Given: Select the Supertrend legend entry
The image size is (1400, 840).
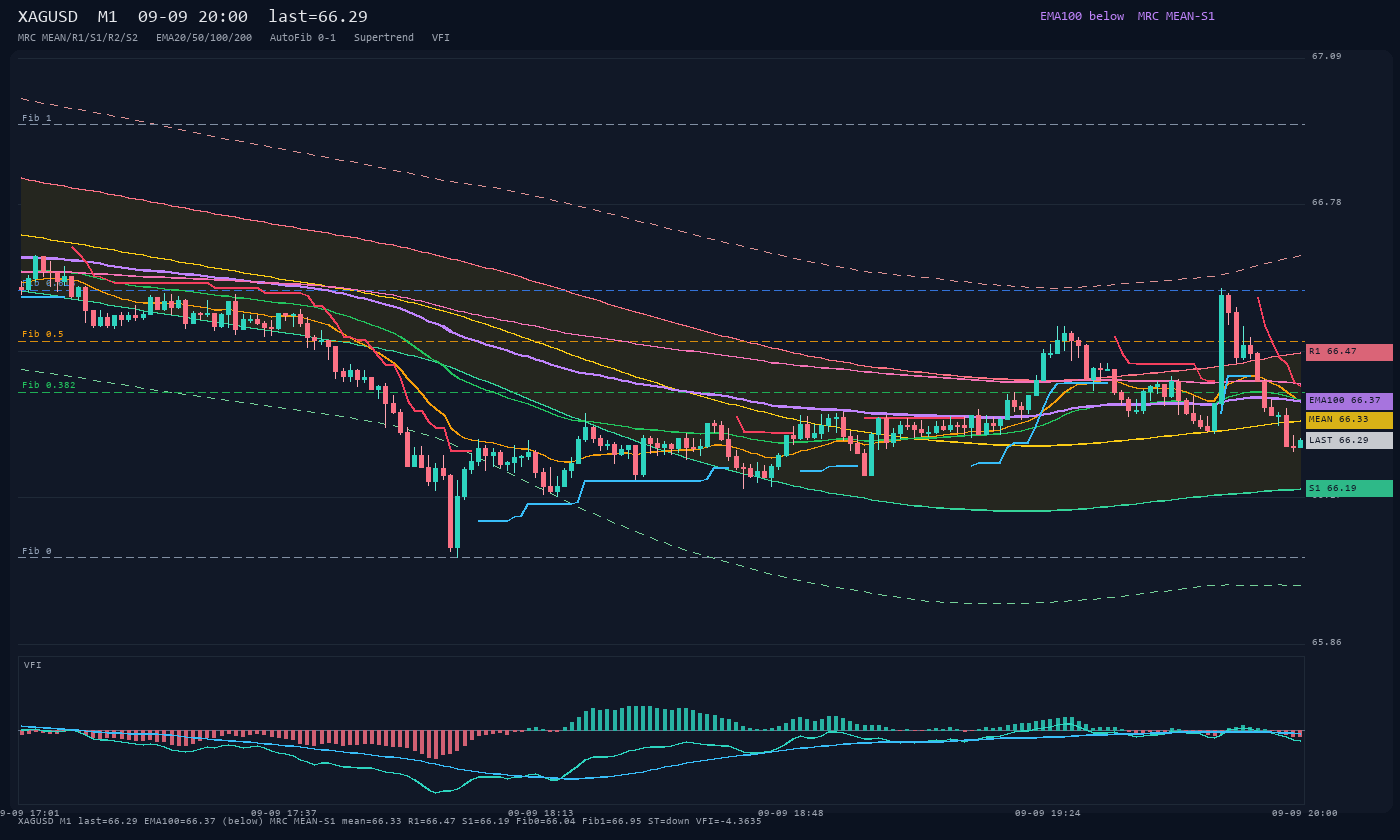Looking at the screenshot, I should pyautogui.click(x=384, y=38).
